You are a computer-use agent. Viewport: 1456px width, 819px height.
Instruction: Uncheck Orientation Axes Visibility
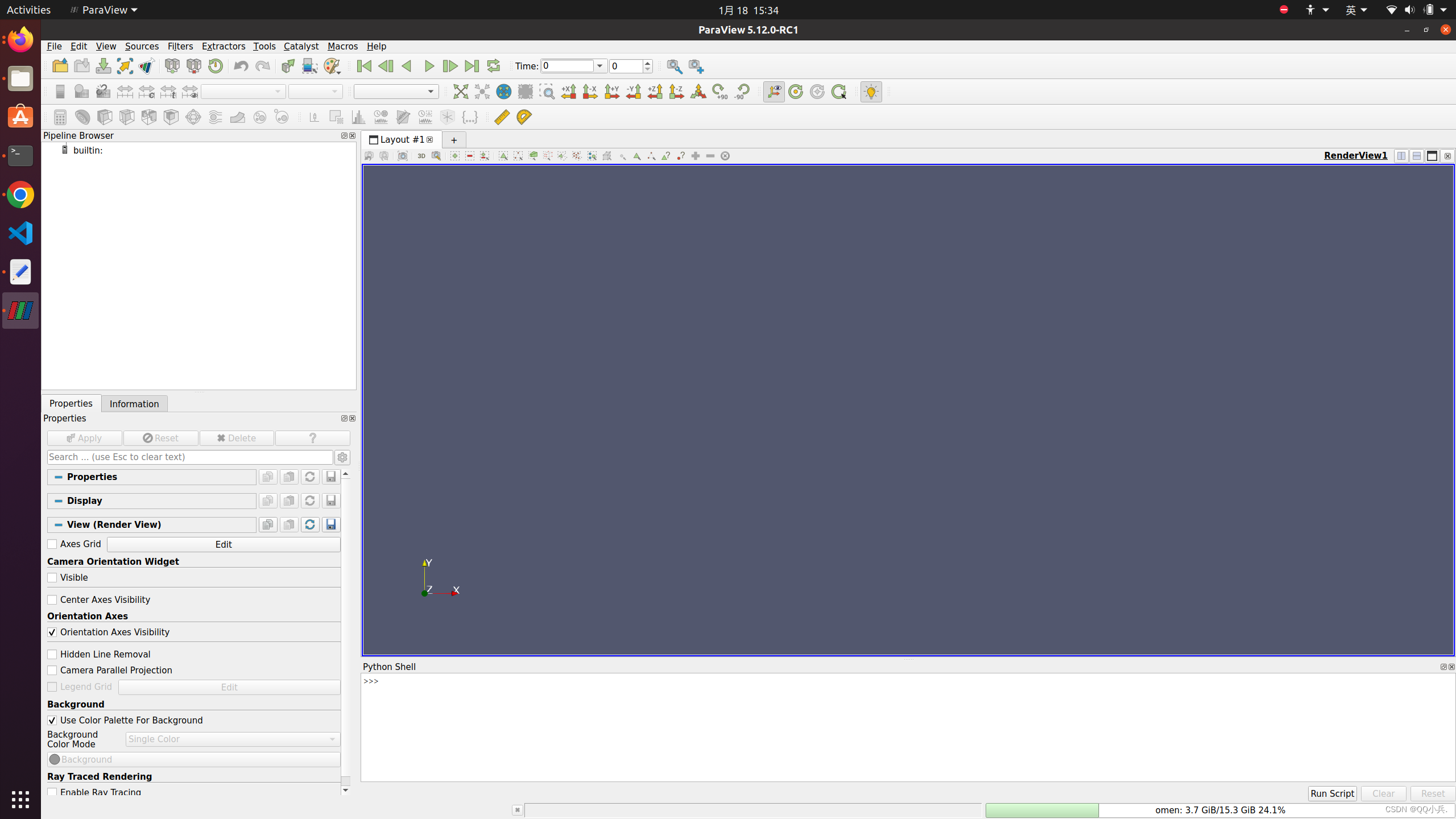pyautogui.click(x=52, y=632)
